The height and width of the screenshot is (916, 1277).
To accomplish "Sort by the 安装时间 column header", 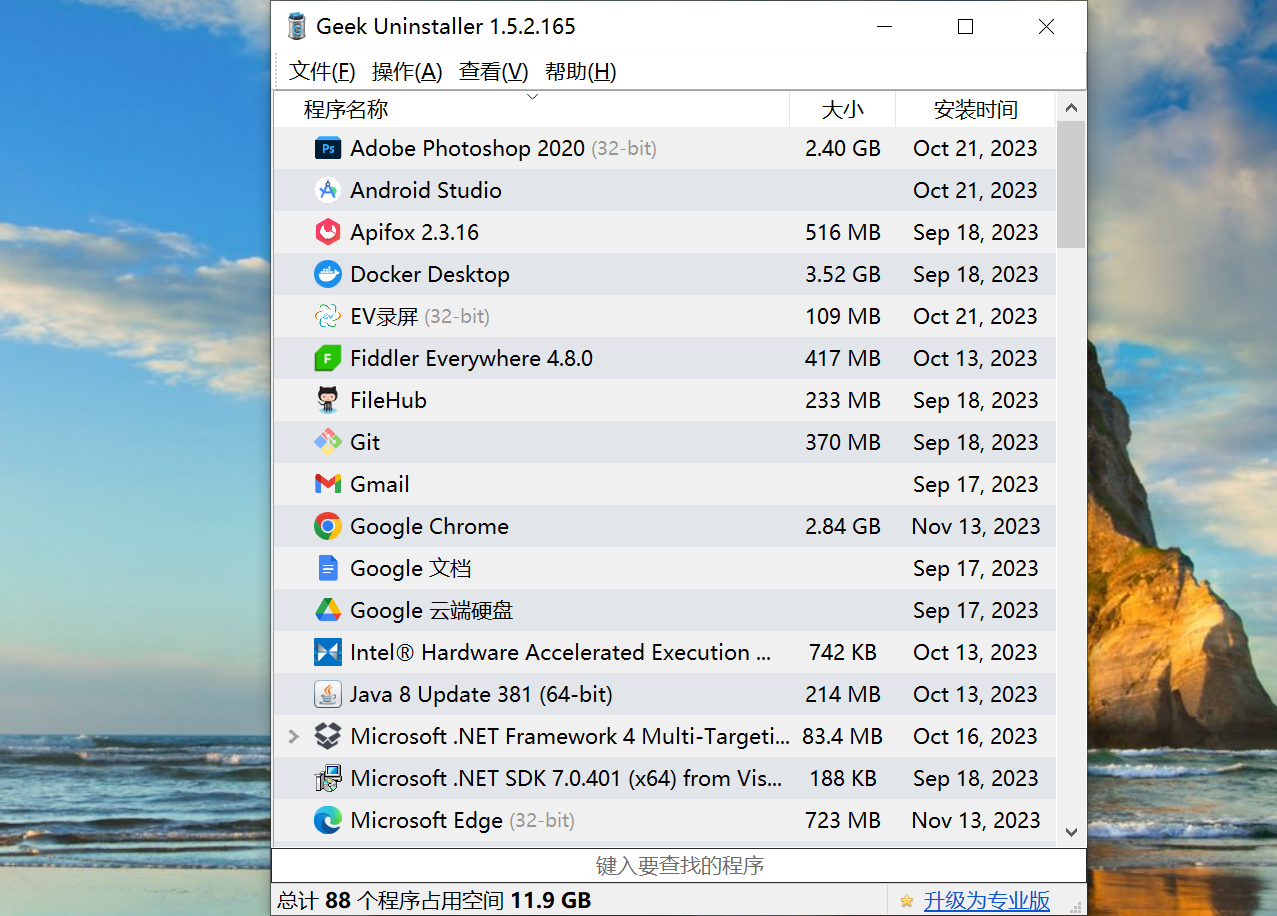I will [x=975, y=109].
